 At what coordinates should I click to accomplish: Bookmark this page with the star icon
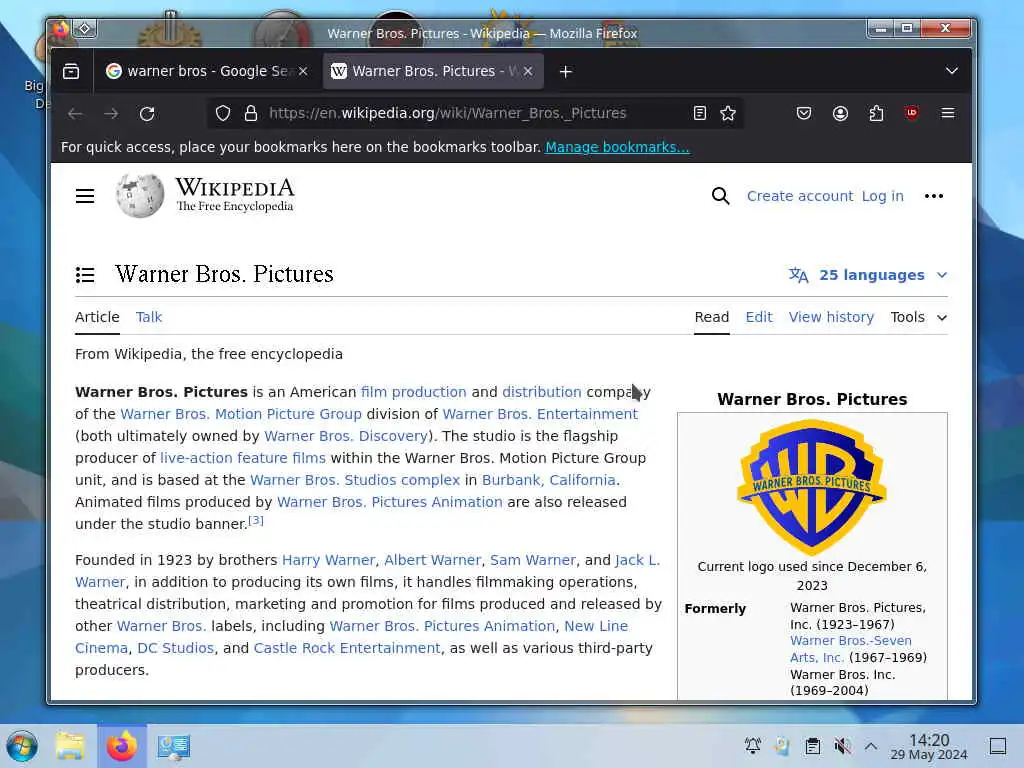coord(728,114)
